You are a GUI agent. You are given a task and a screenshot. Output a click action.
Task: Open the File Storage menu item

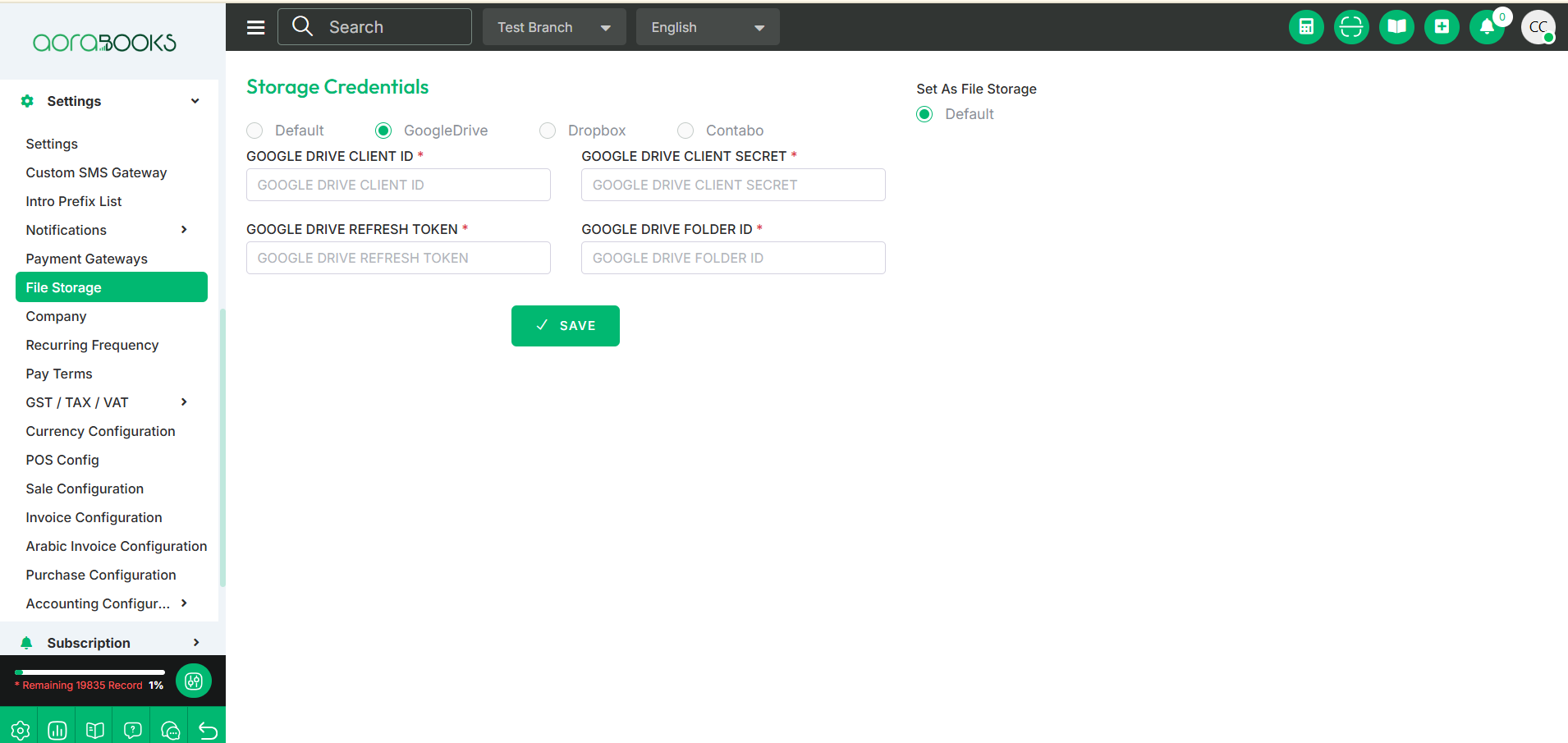coord(112,287)
